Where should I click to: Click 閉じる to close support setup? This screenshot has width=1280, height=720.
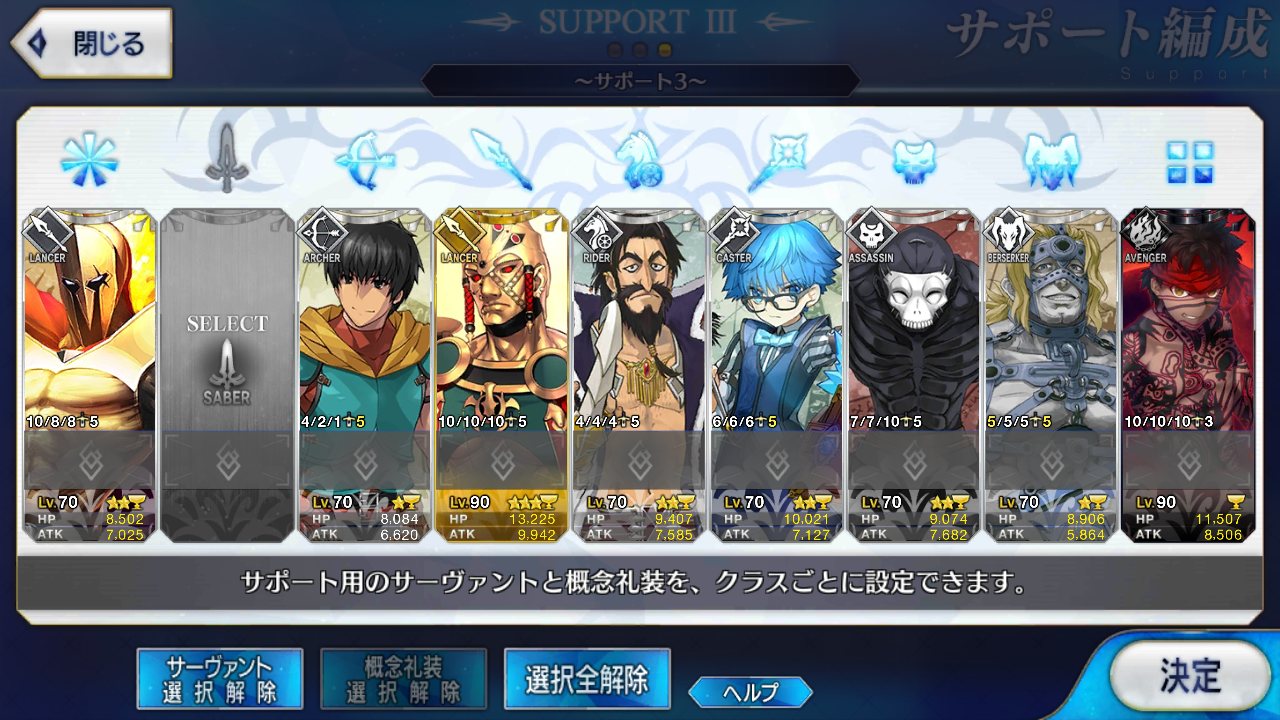[92, 44]
